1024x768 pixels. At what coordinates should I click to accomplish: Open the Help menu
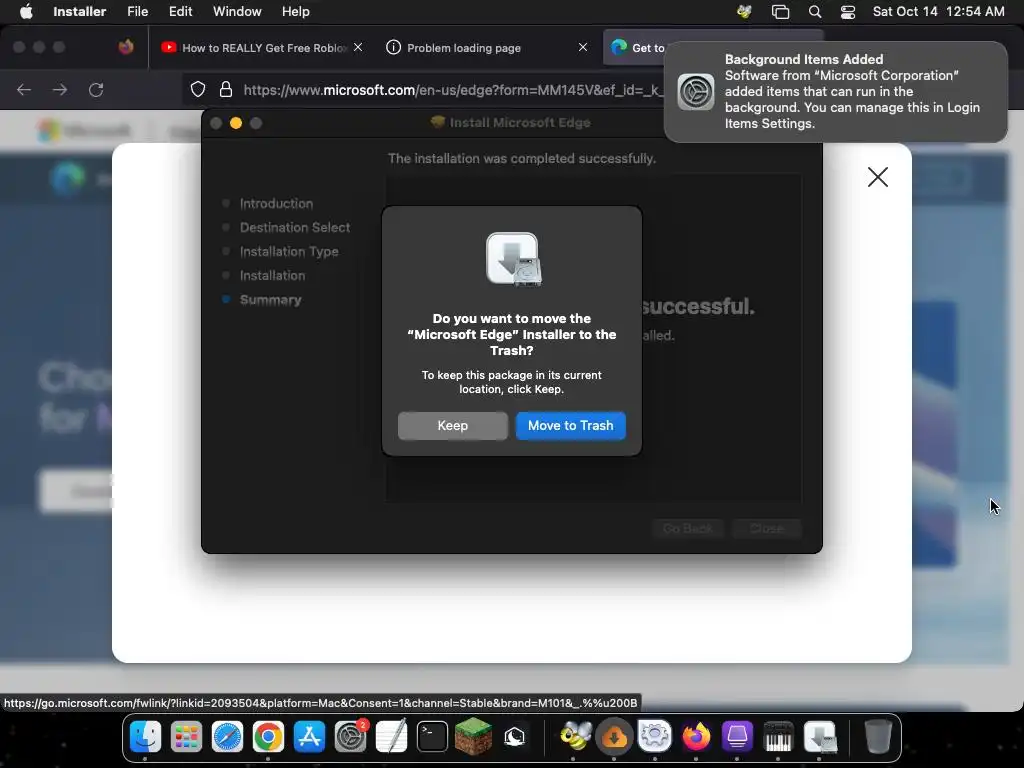[x=295, y=12]
